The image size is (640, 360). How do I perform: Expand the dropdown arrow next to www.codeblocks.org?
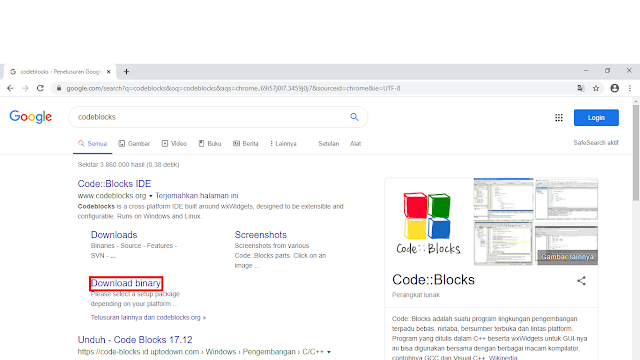coord(151,196)
